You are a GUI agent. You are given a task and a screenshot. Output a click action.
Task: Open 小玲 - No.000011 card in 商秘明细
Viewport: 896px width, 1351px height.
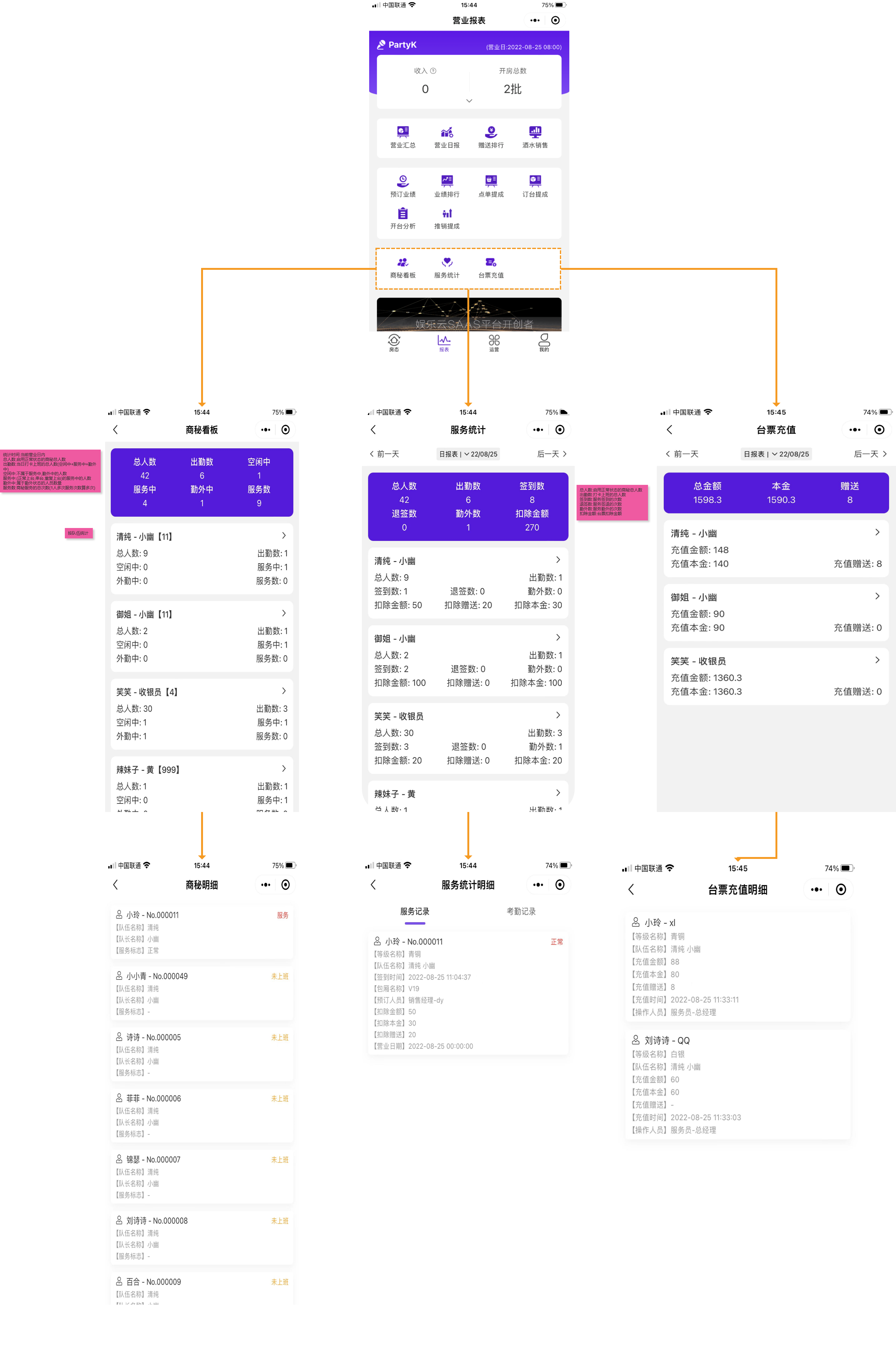pyautogui.click(x=202, y=932)
